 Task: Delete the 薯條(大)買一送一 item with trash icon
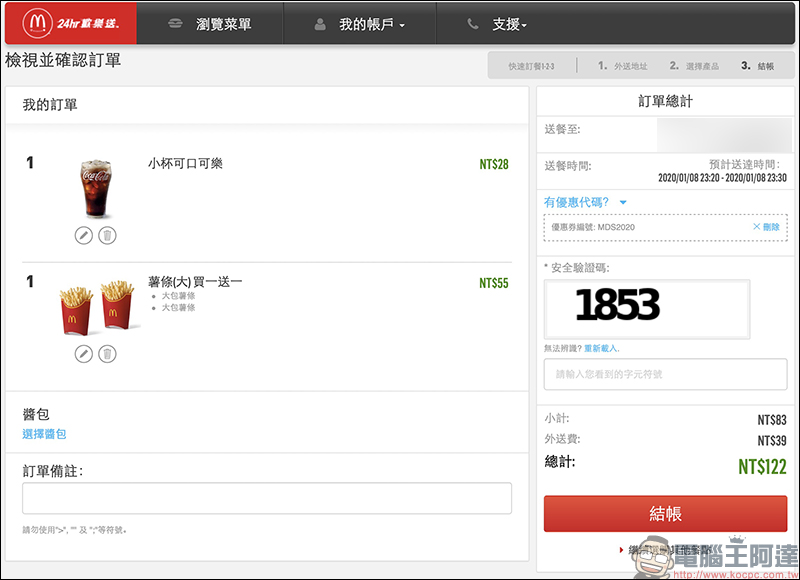point(107,354)
